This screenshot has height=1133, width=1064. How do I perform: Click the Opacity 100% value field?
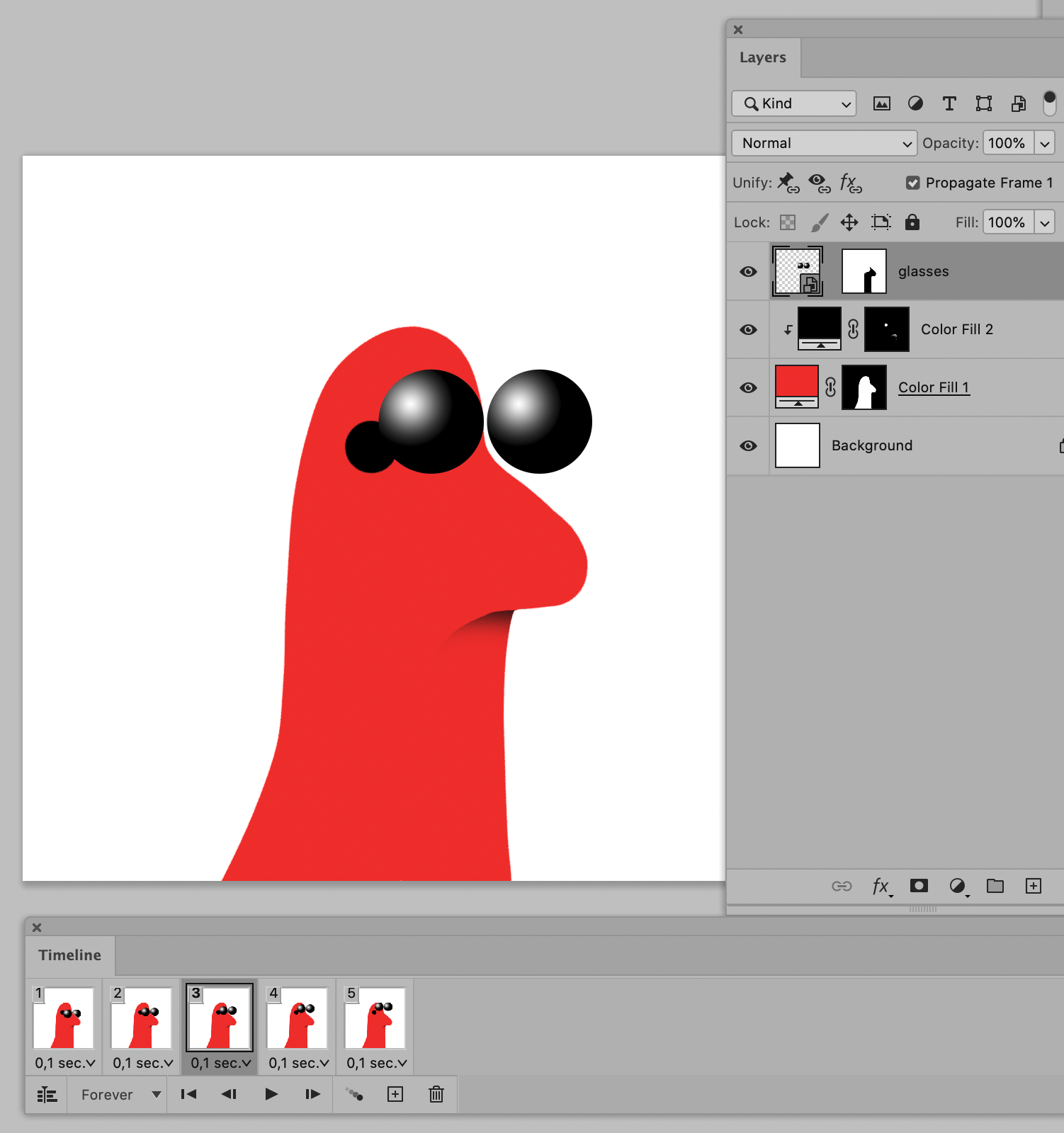click(1007, 143)
